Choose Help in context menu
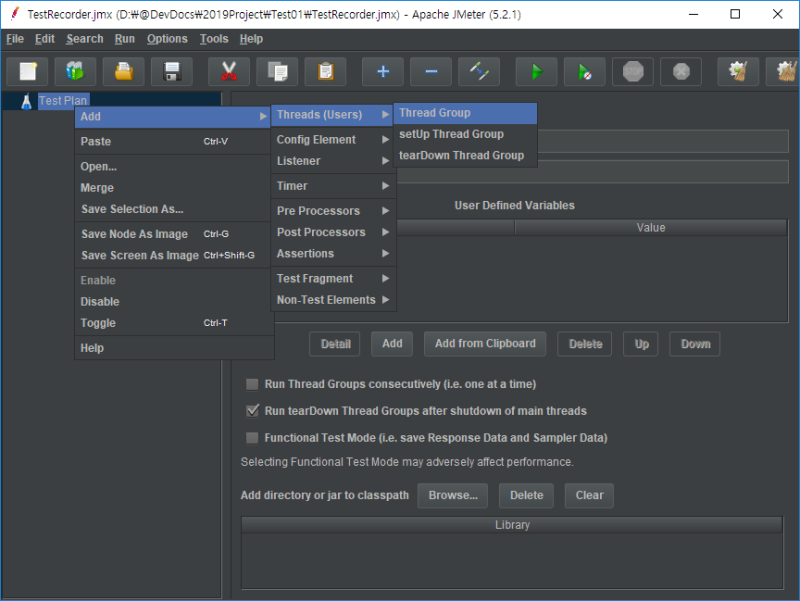Screen dimensions: 800x601 tap(173, 348)
